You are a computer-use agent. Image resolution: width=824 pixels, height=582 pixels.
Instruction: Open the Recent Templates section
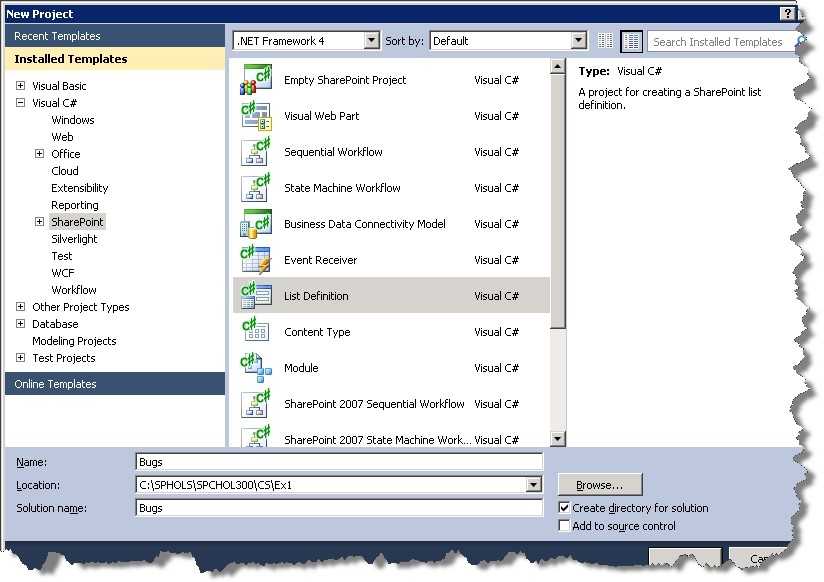coord(115,36)
